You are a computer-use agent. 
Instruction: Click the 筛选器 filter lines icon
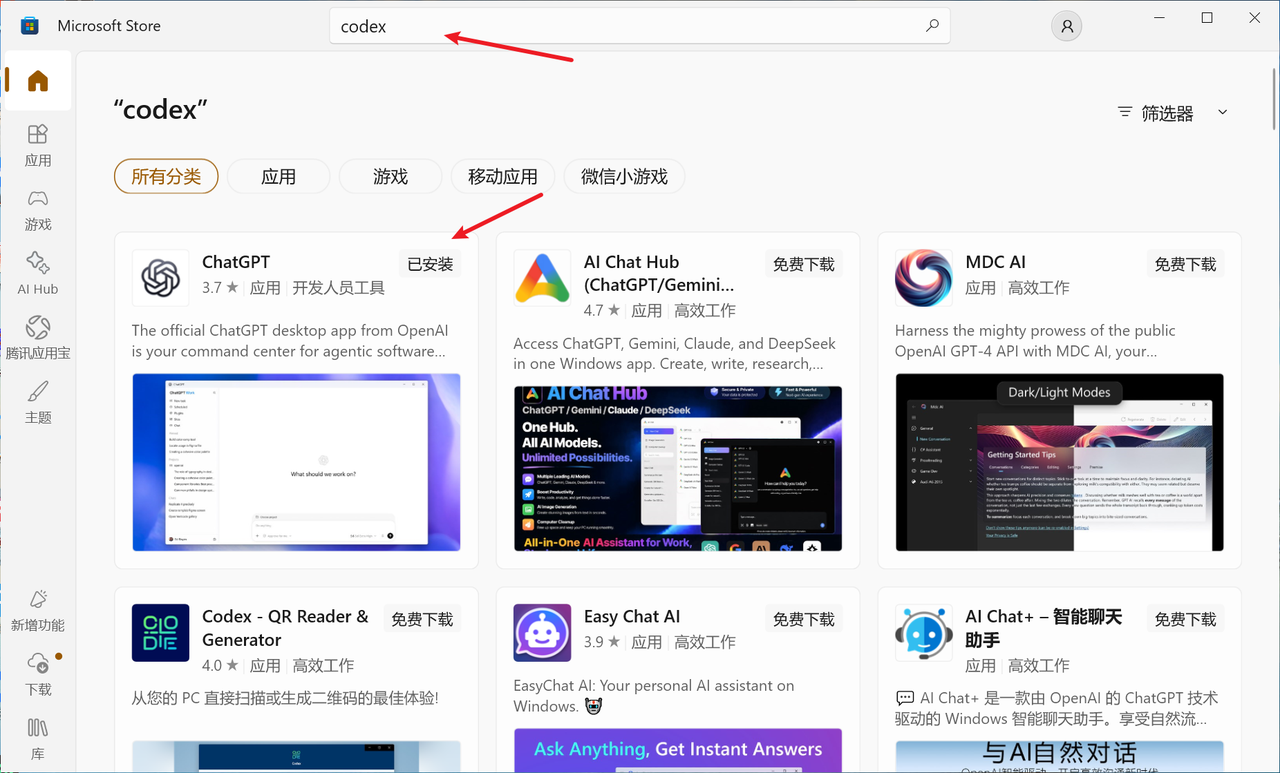click(1125, 112)
